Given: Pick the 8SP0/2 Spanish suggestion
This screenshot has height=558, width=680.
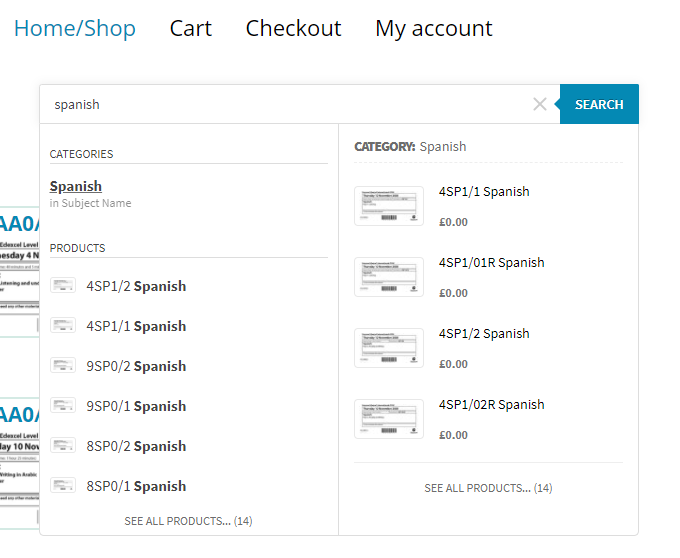Looking at the screenshot, I should (x=136, y=446).
